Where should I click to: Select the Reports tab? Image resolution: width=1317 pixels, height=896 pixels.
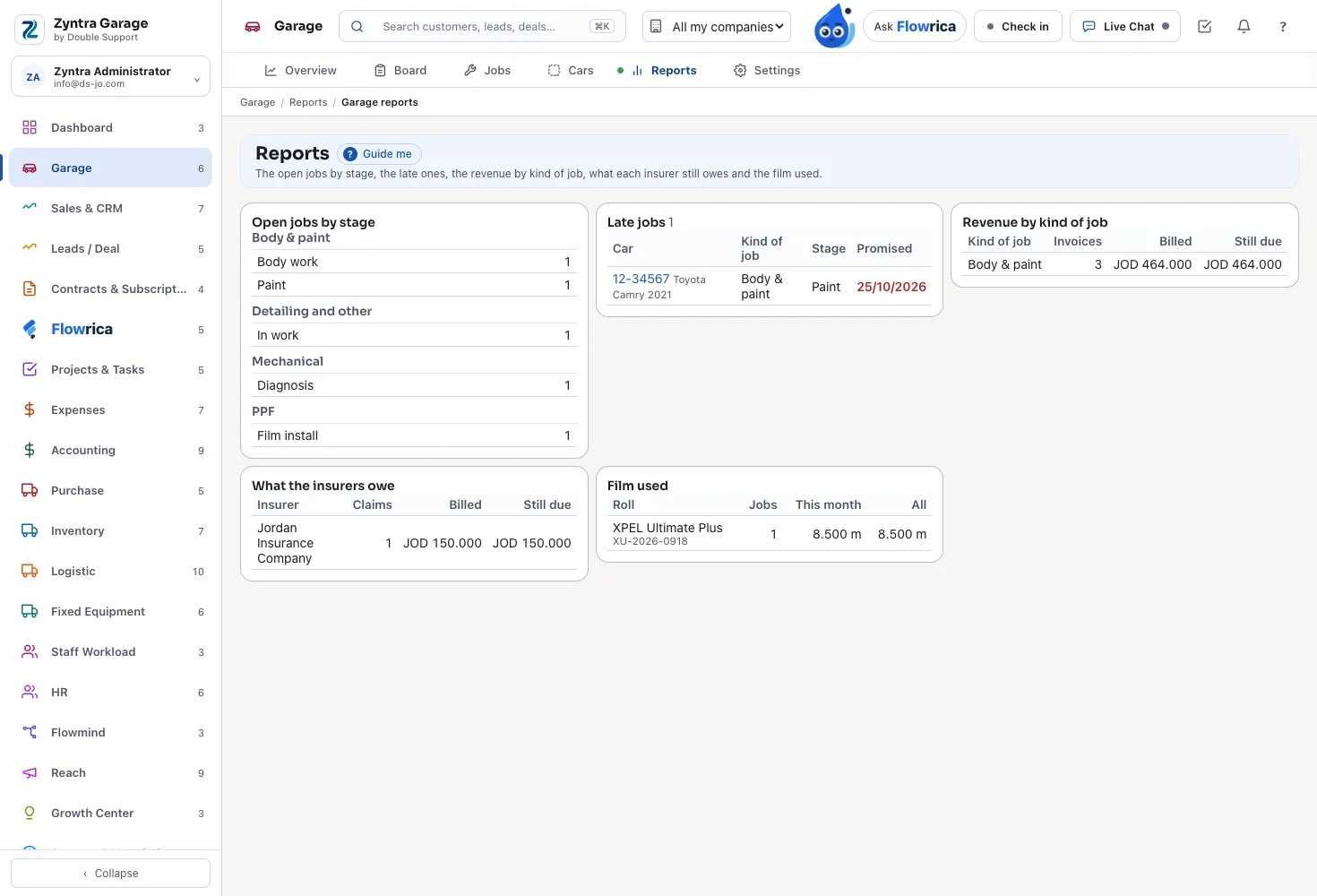click(664, 70)
